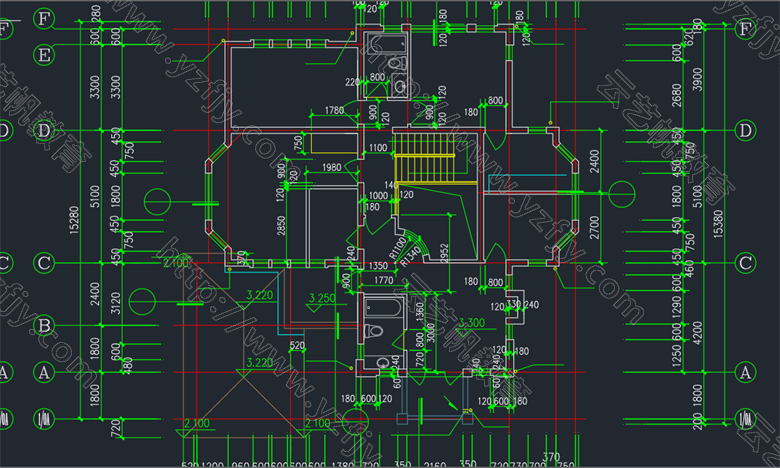Image resolution: width=780 pixels, height=468 pixels.
Task: Select the axis bubble labeled B
Action: click(44, 326)
